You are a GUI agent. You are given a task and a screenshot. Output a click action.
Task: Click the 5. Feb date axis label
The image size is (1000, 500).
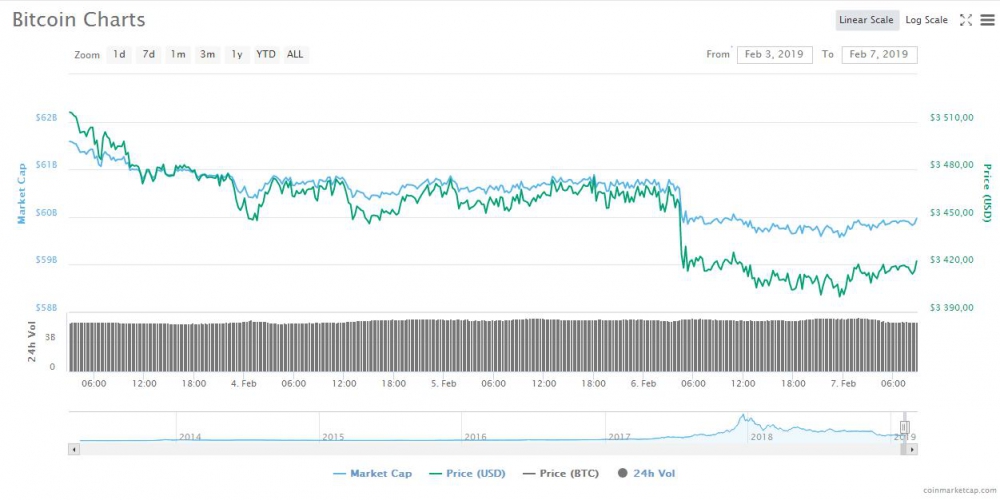[443, 384]
